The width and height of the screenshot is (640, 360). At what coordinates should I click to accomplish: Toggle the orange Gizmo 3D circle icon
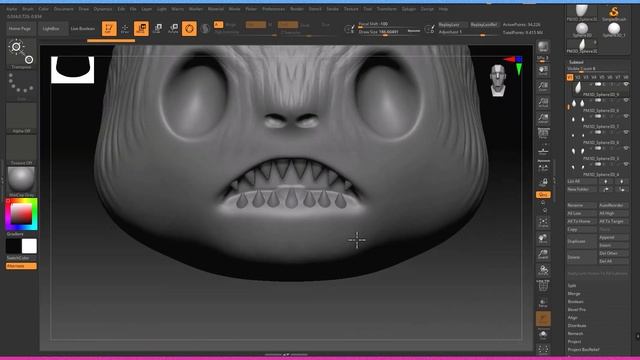189,28
